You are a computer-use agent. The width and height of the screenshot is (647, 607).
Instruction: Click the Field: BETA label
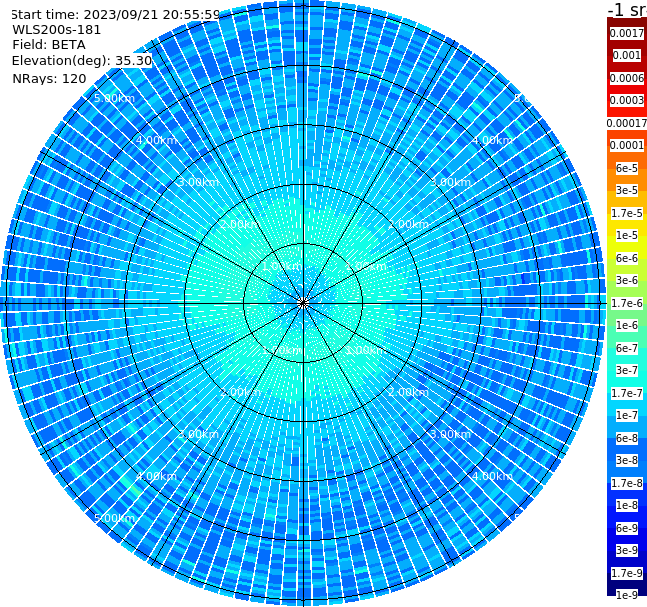tap(49, 45)
